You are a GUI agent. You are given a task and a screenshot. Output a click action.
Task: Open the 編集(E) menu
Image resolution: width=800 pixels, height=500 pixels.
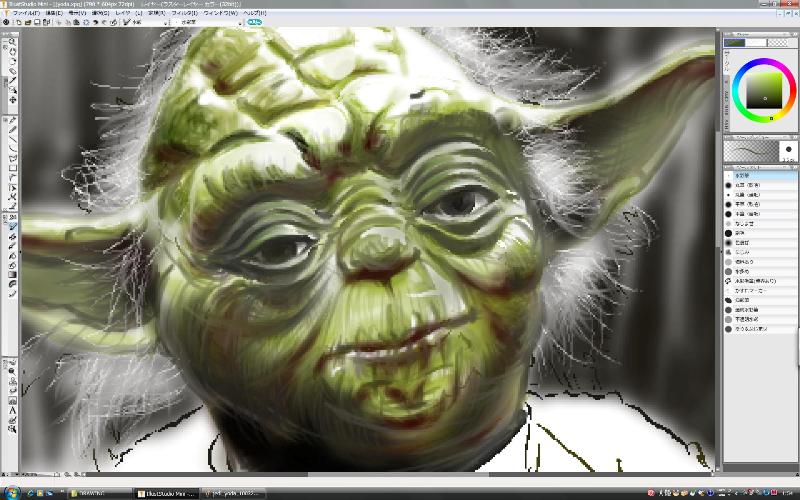pos(54,13)
